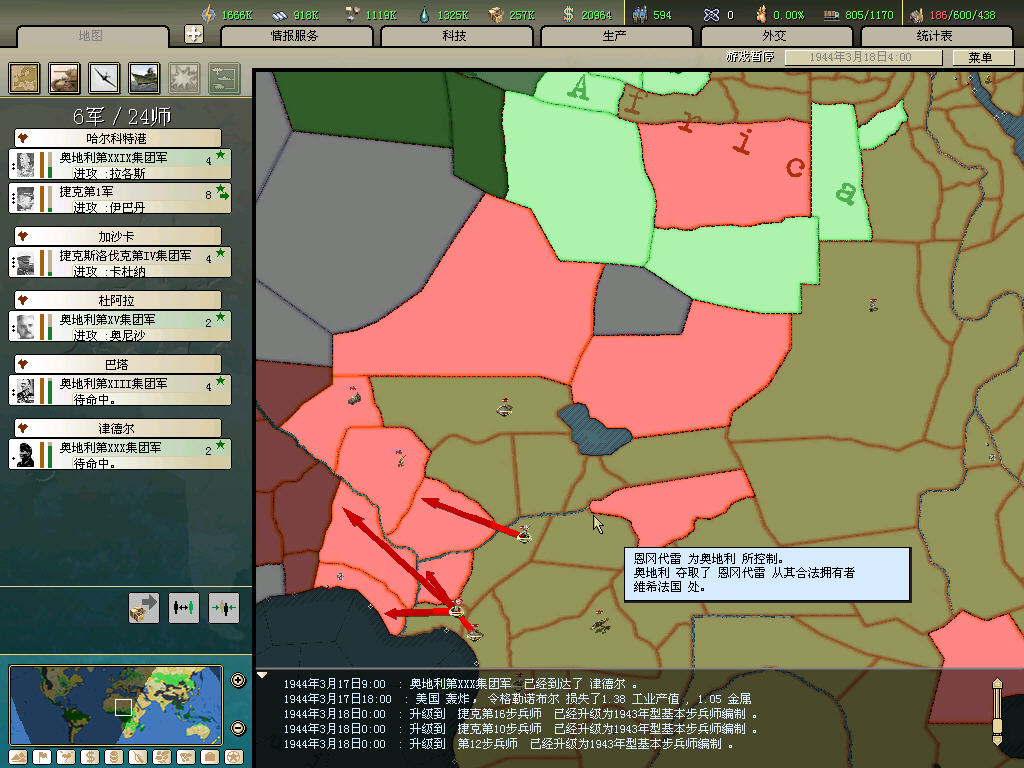Toggle the political flag map mode
The width and height of the screenshot is (1024, 768).
[43, 756]
